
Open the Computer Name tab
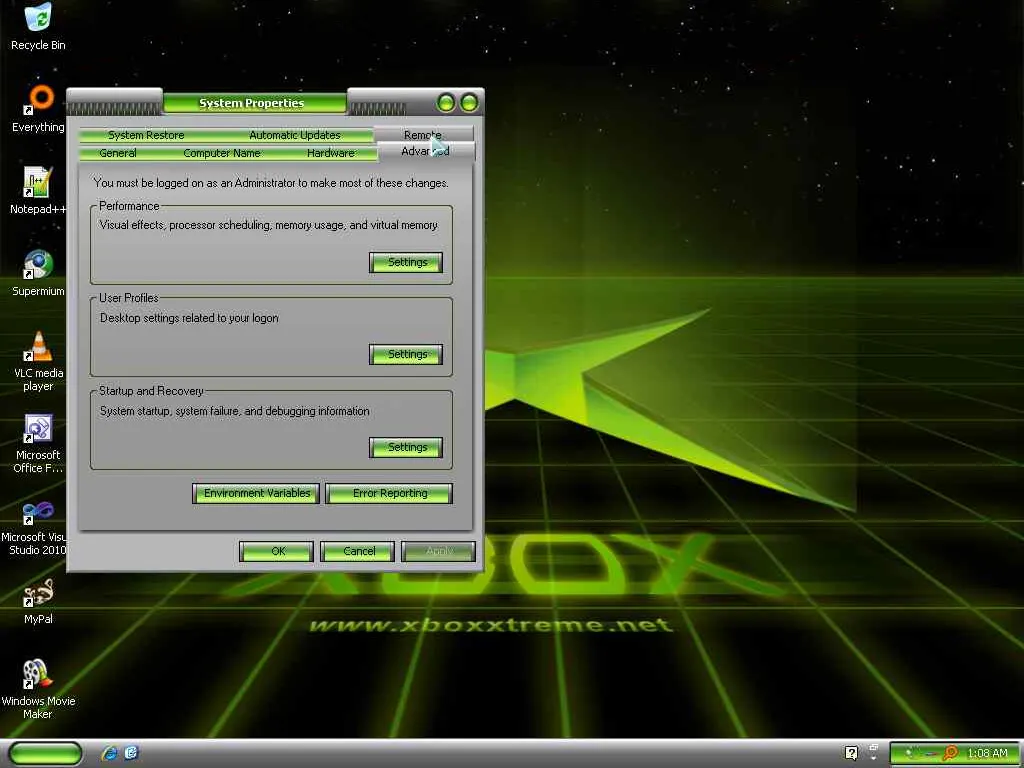pos(222,153)
